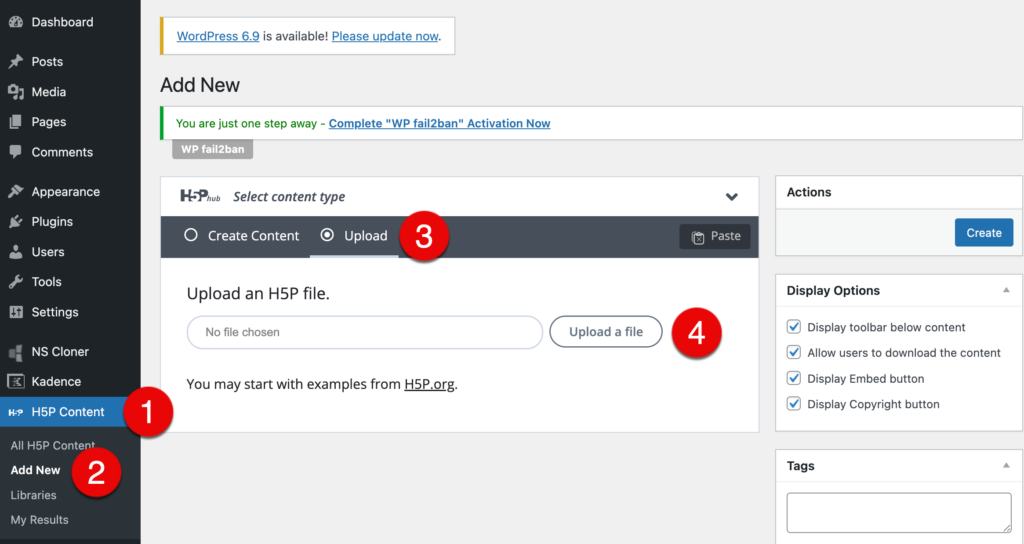Click the Plugins plug icon
1024x544 pixels.
16,222
